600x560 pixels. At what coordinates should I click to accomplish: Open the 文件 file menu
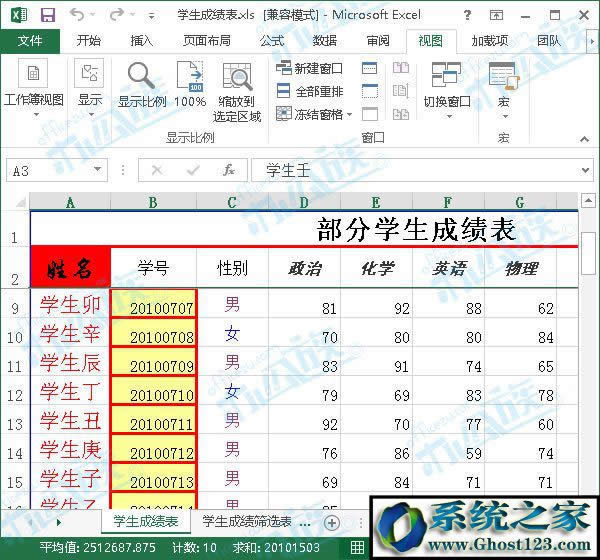point(30,40)
